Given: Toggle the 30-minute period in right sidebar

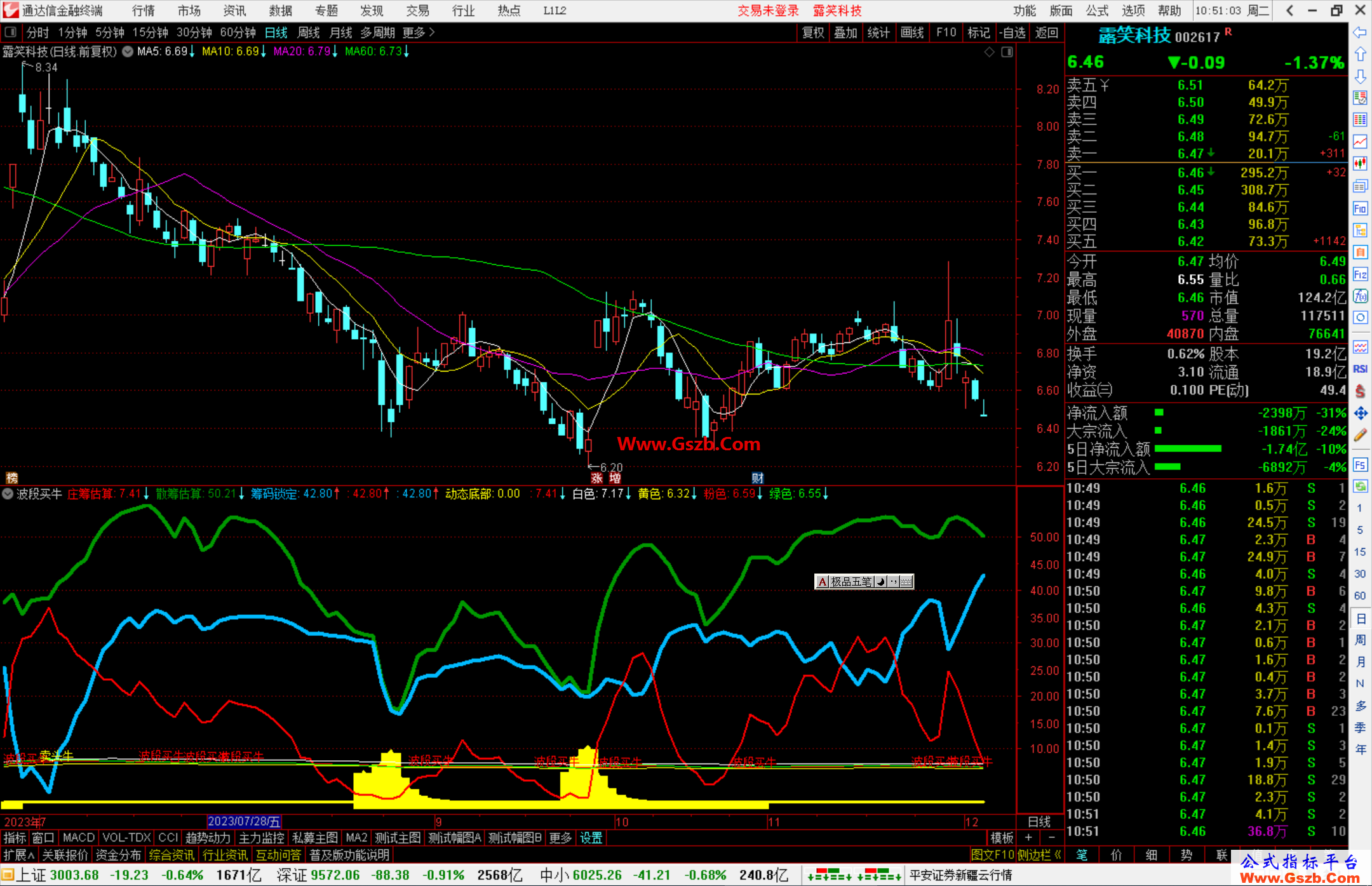Looking at the screenshot, I should click(1360, 574).
